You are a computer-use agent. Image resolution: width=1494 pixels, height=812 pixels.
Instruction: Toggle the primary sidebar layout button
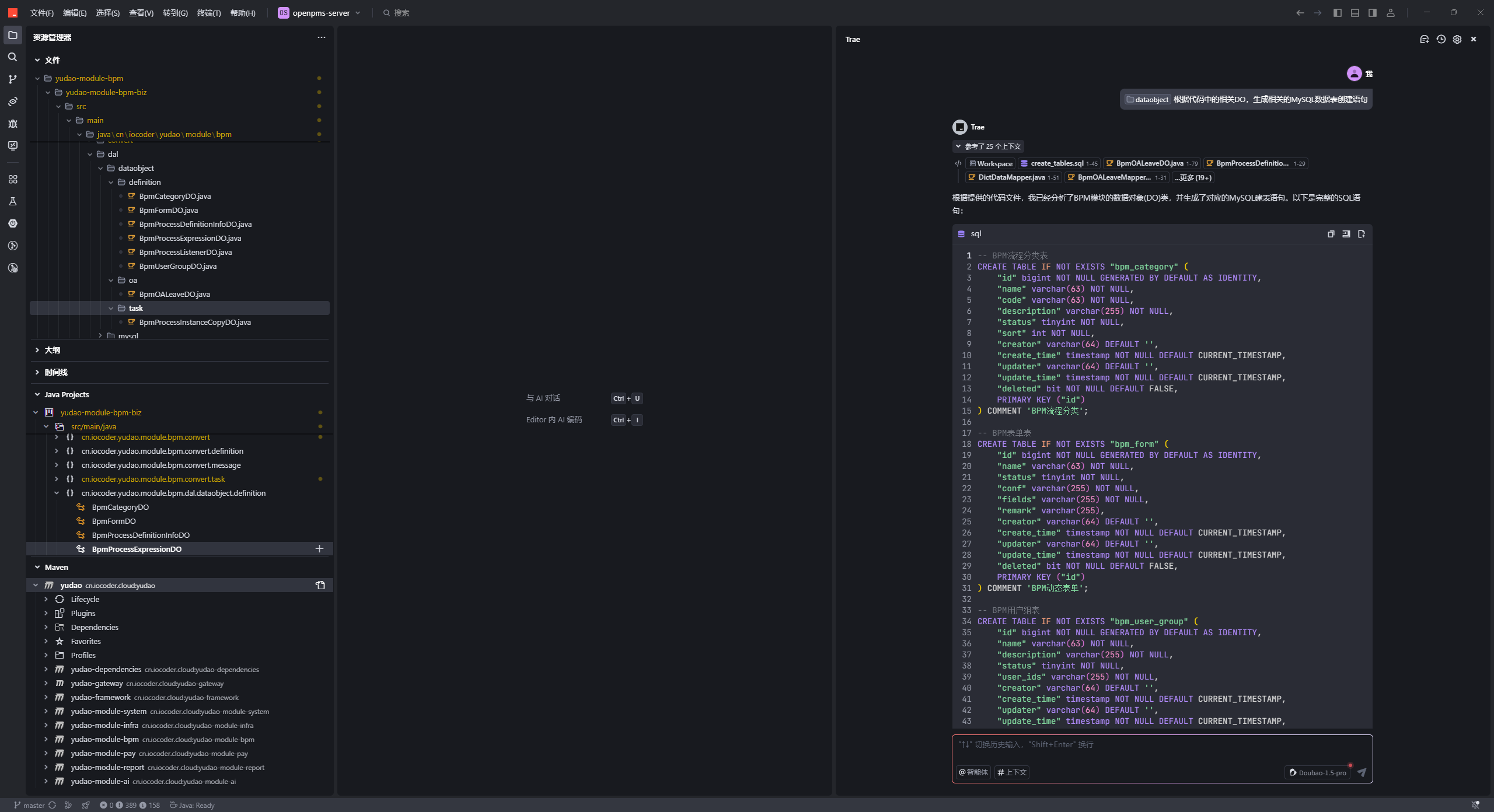click(x=1338, y=13)
